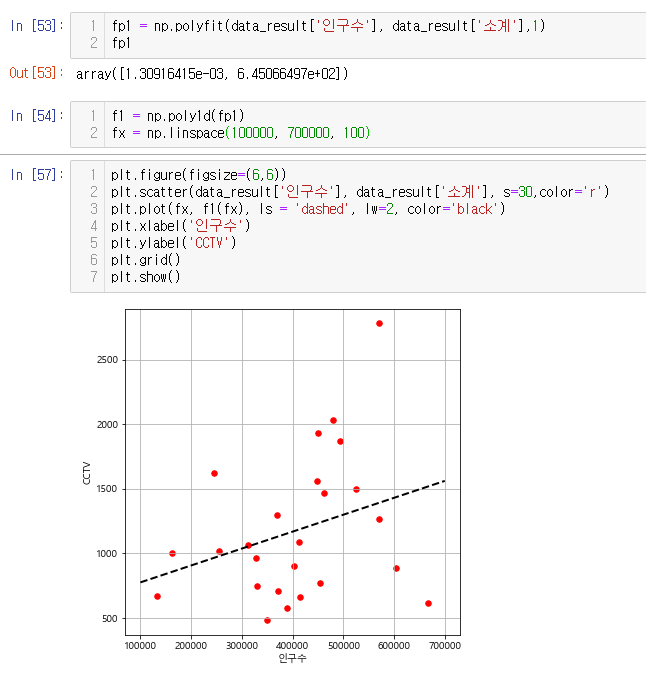This screenshot has width=646, height=679.
Task: Click the np.poly1d line in cell 54
Action: (x=178, y=116)
